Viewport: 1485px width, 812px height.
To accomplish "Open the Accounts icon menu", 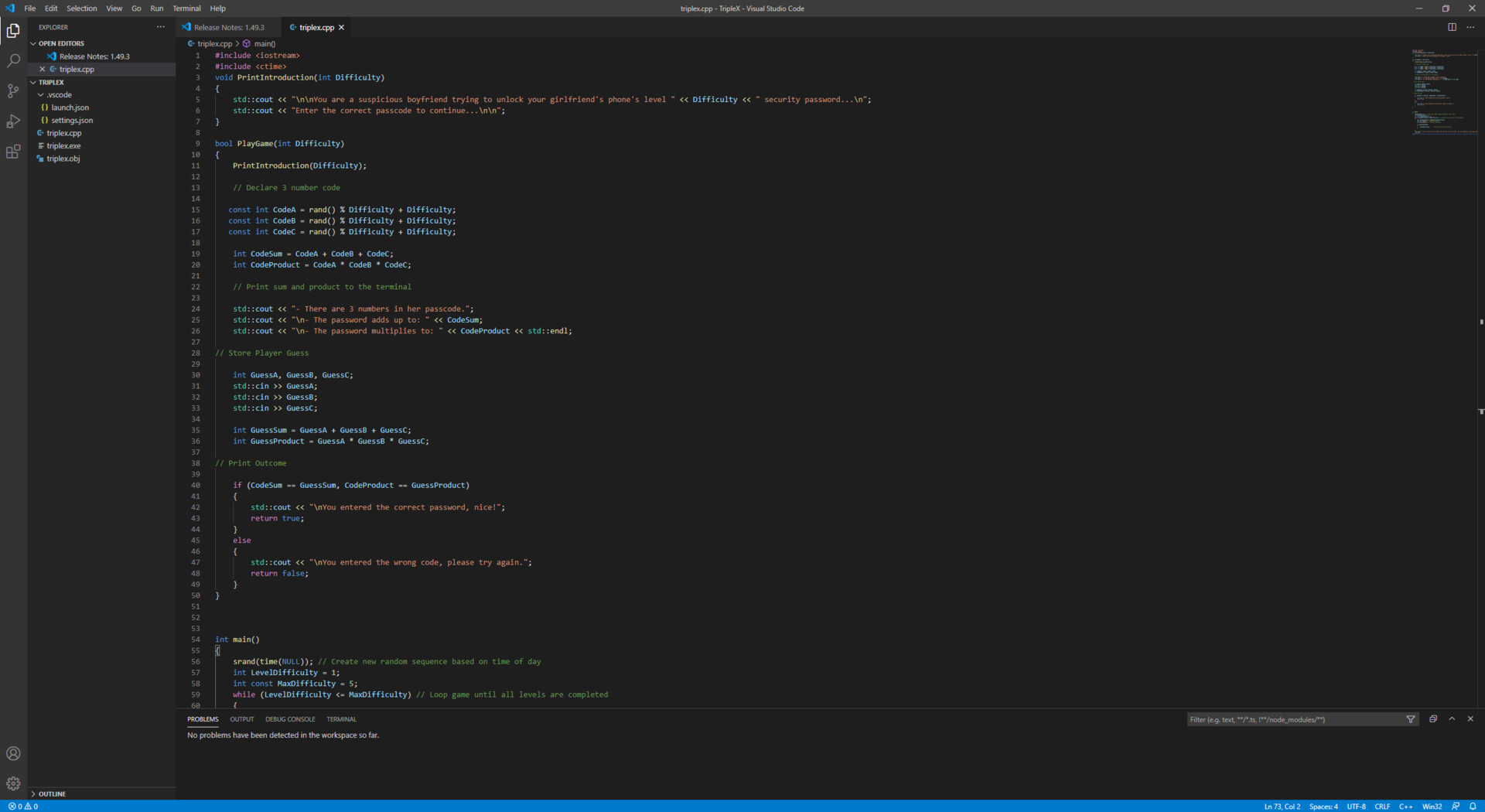I will point(13,753).
